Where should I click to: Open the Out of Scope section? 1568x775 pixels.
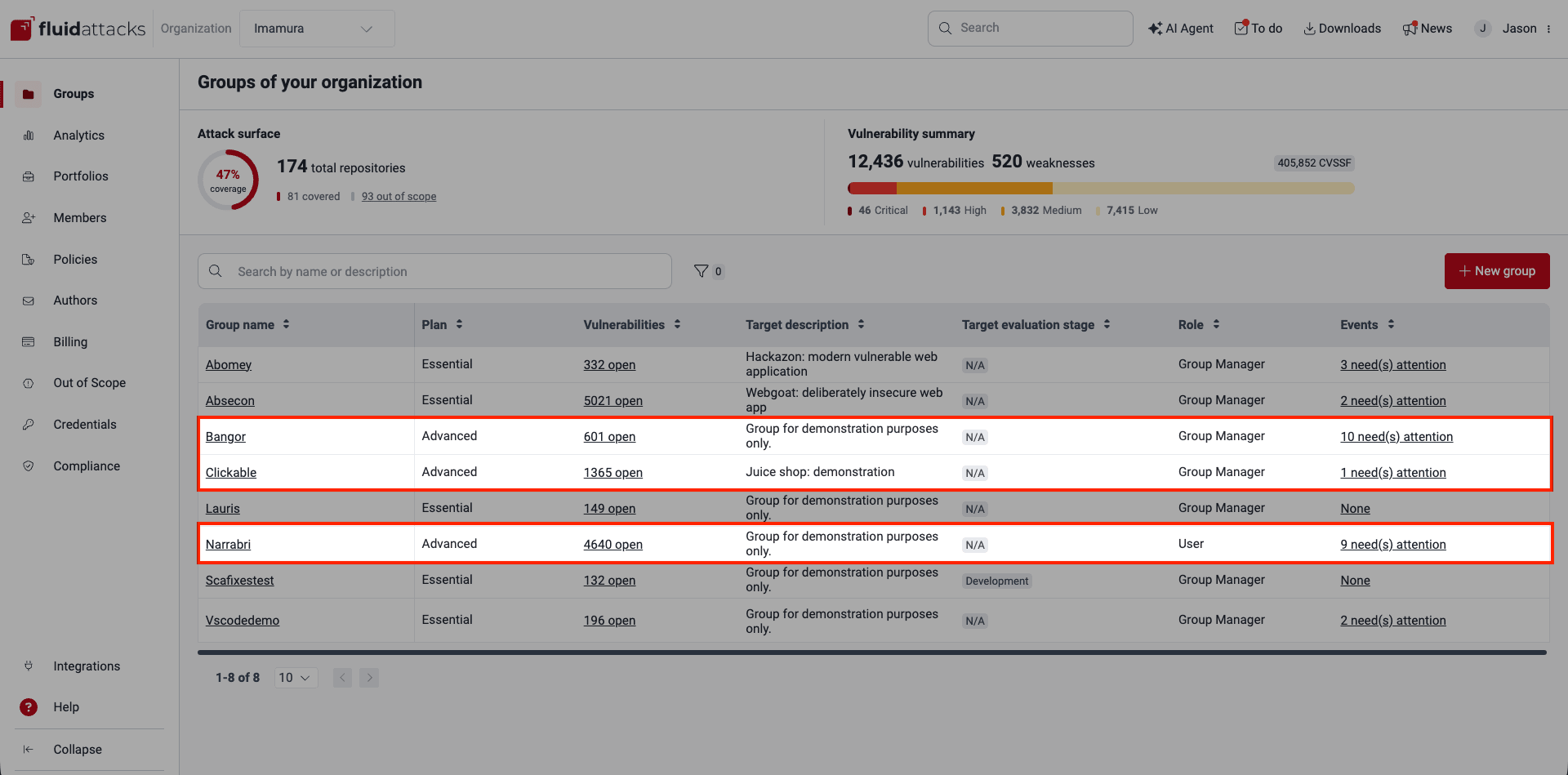click(89, 382)
